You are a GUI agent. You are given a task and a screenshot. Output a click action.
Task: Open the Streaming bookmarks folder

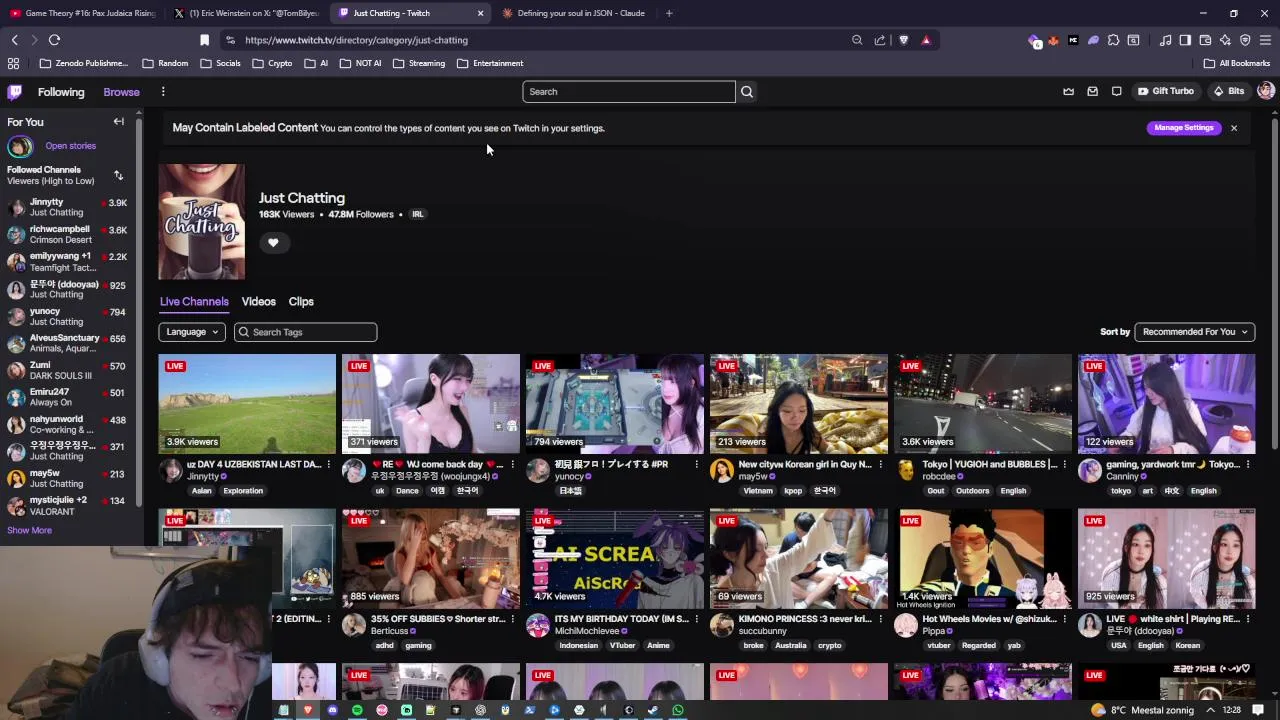419,63
